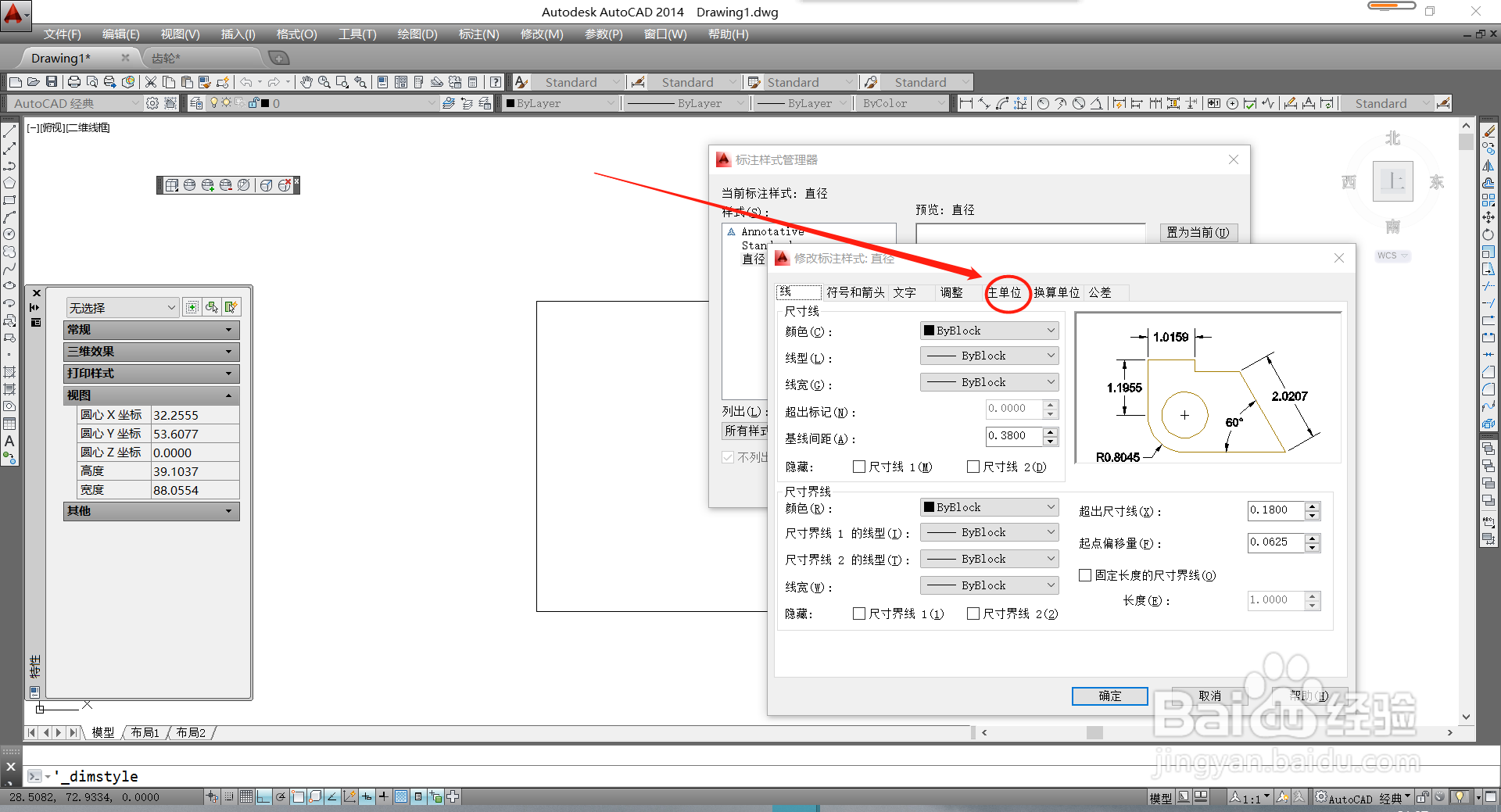Open dimension line Linetype dropdown
This screenshot has height=812, width=1501.
point(989,356)
